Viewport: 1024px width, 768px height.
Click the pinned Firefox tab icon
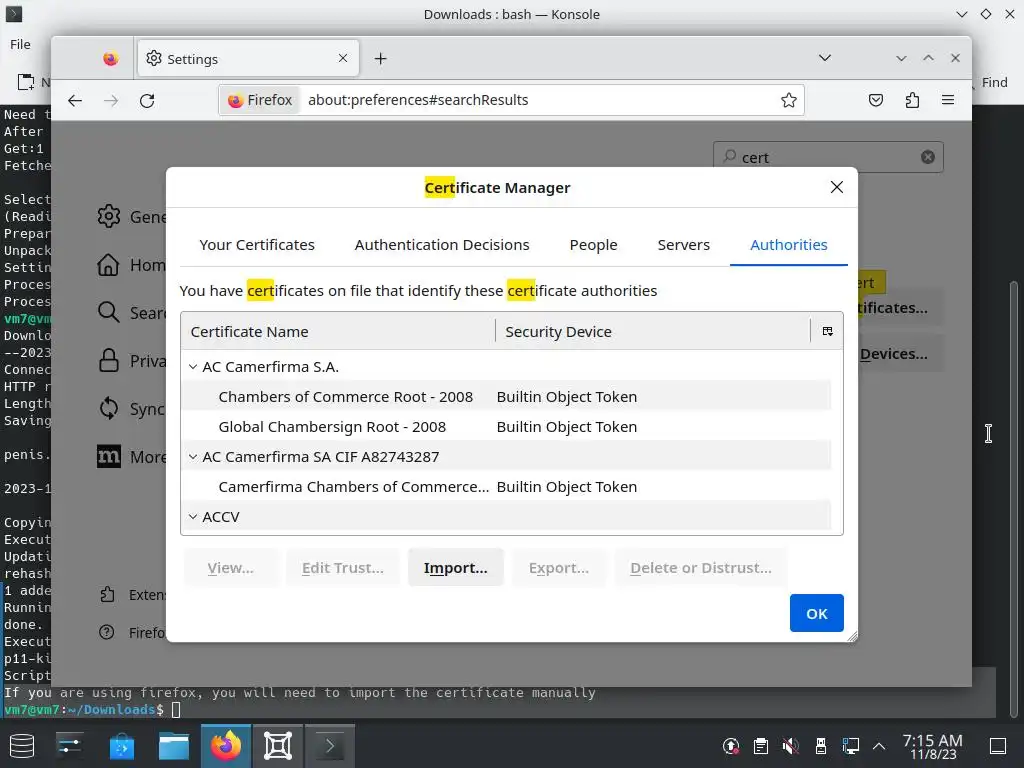coord(111,59)
